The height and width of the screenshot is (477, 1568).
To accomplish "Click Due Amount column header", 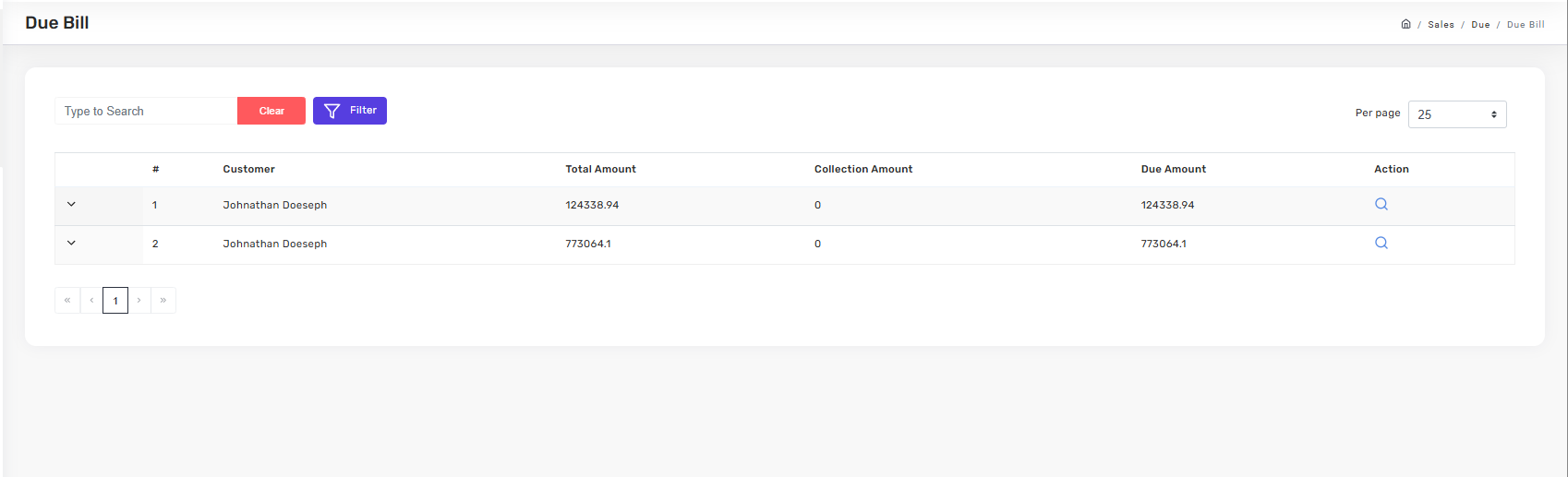I will pyautogui.click(x=1174, y=169).
